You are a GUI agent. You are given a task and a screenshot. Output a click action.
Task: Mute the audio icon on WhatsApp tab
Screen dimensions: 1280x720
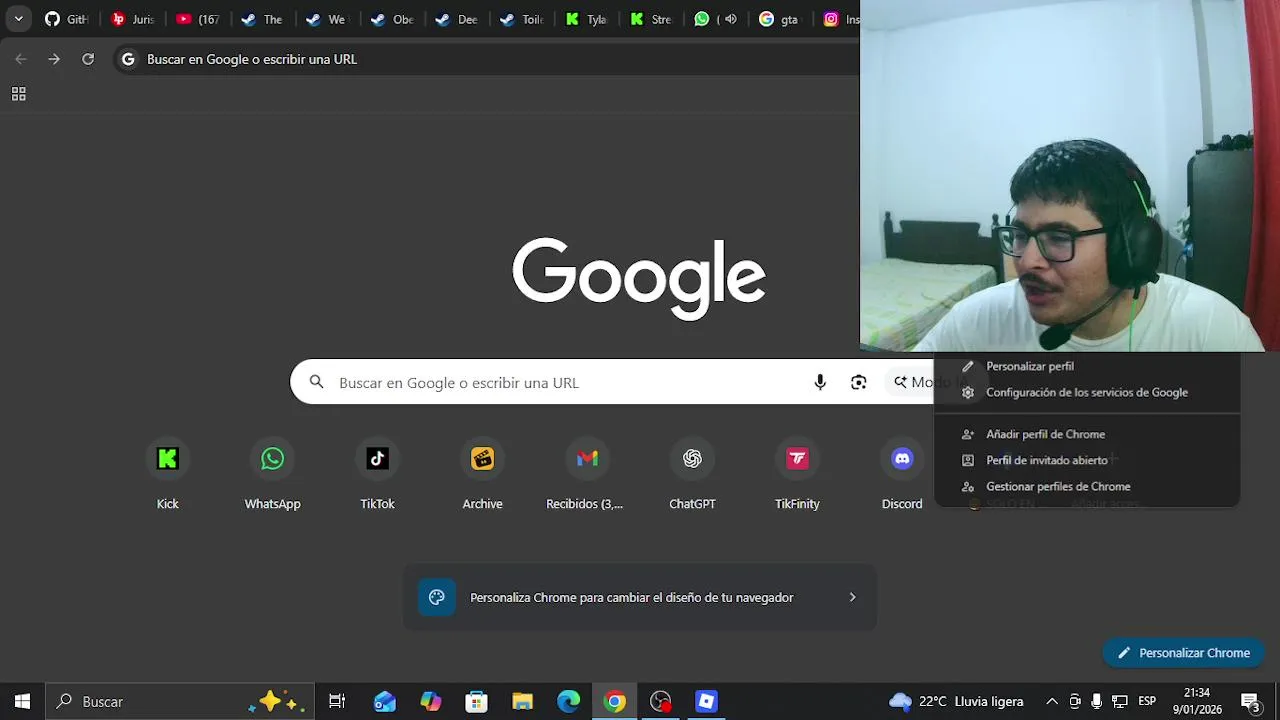click(731, 19)
